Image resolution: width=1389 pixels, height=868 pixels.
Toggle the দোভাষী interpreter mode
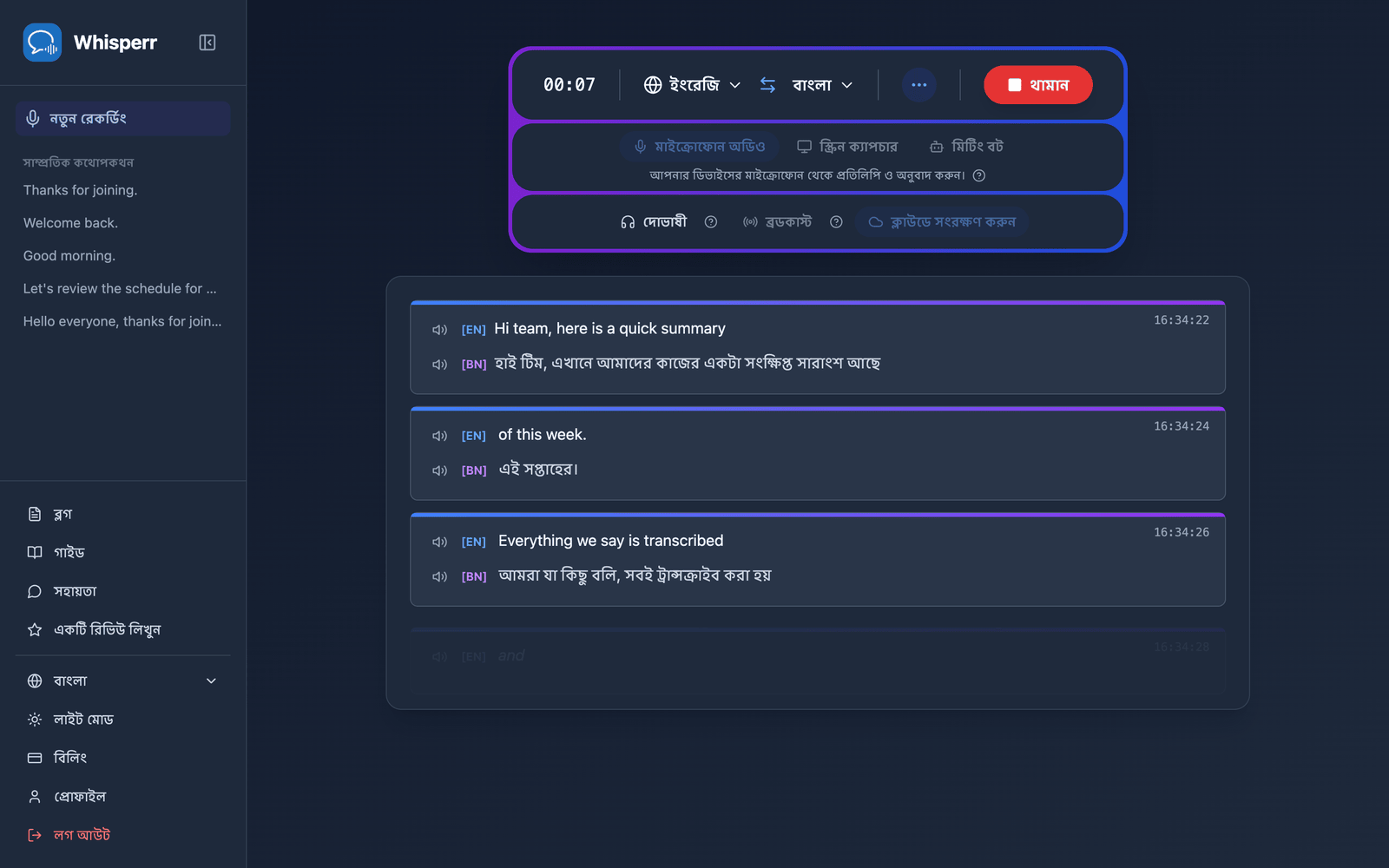pyautogui.click(x=654, y=222)
